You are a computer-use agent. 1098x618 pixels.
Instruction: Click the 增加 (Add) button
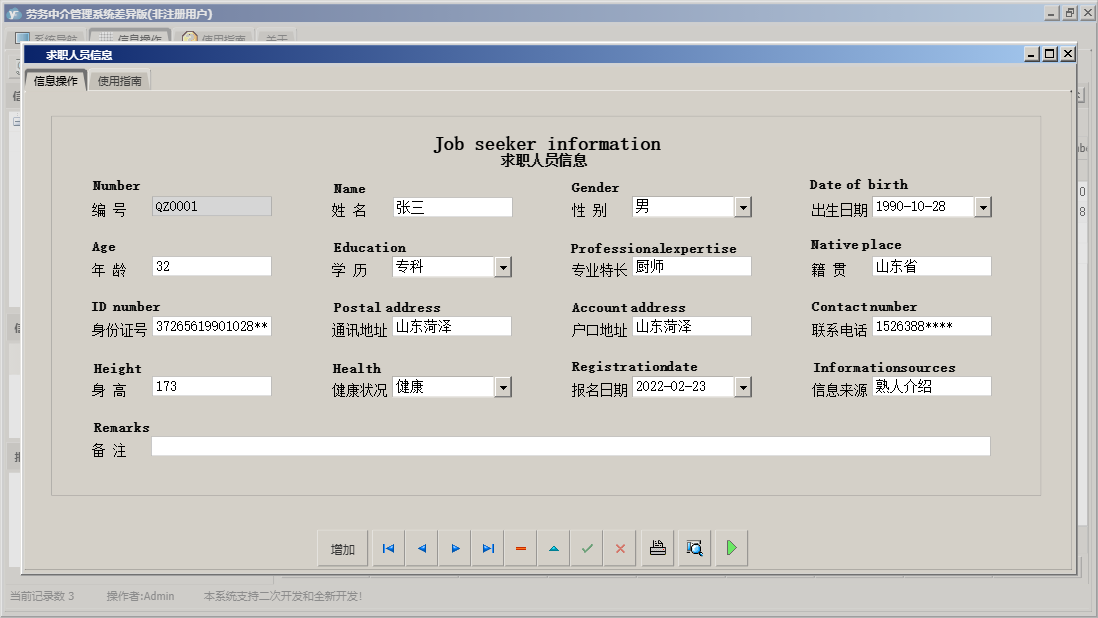click(x=342, y=549)
